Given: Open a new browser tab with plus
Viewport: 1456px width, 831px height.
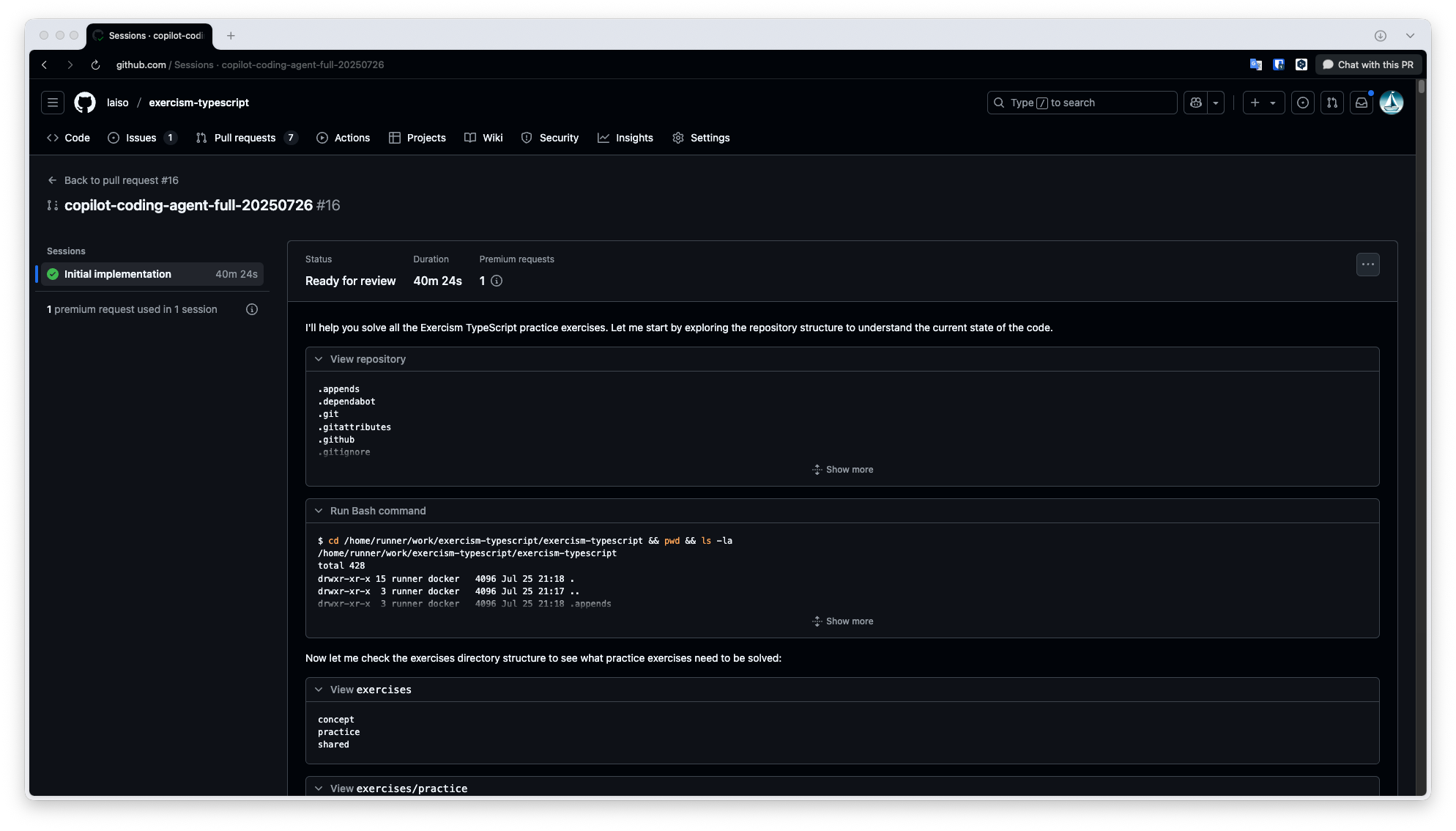Looking at the screenshot, I should click(x=231, y=35).
